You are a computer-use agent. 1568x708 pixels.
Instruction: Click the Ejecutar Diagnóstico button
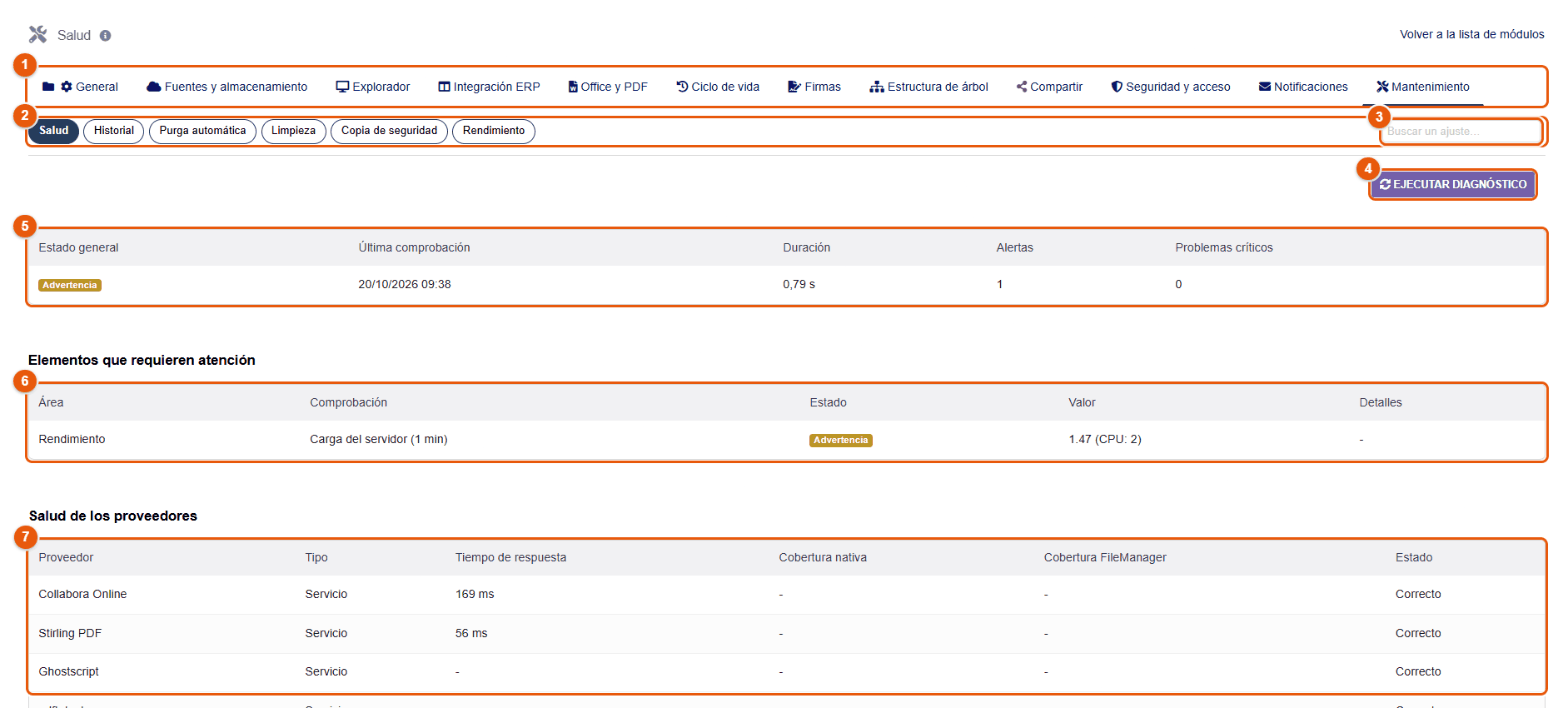[x=1453, y=185]
